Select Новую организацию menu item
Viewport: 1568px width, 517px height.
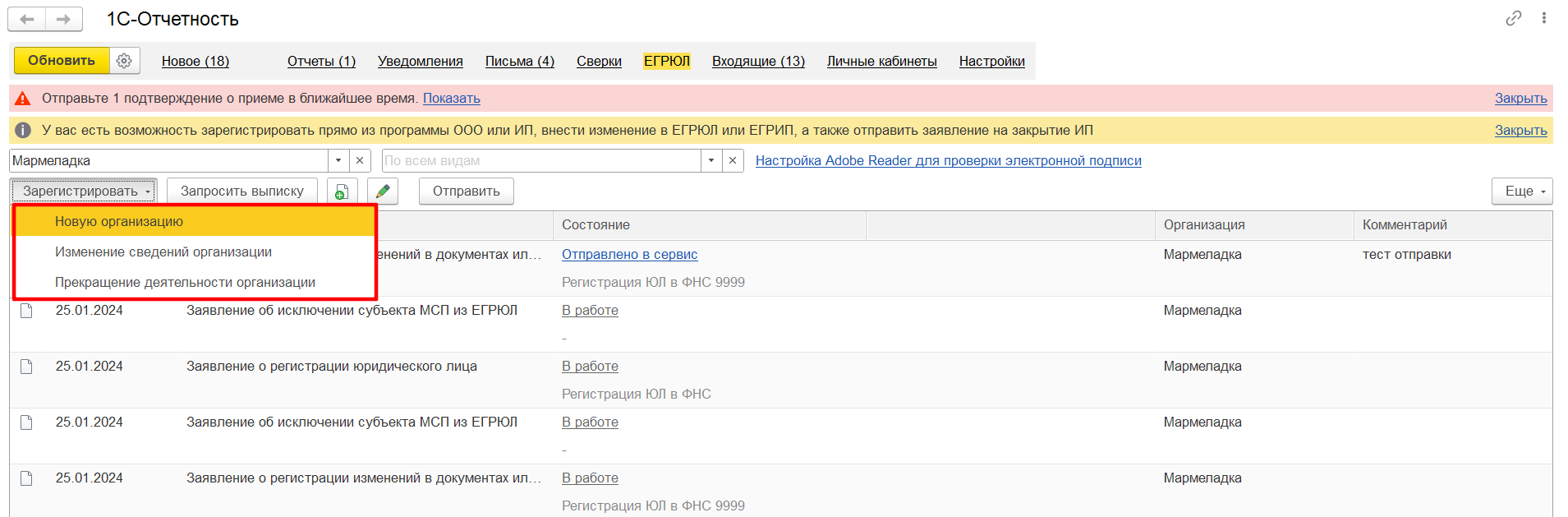119,222
